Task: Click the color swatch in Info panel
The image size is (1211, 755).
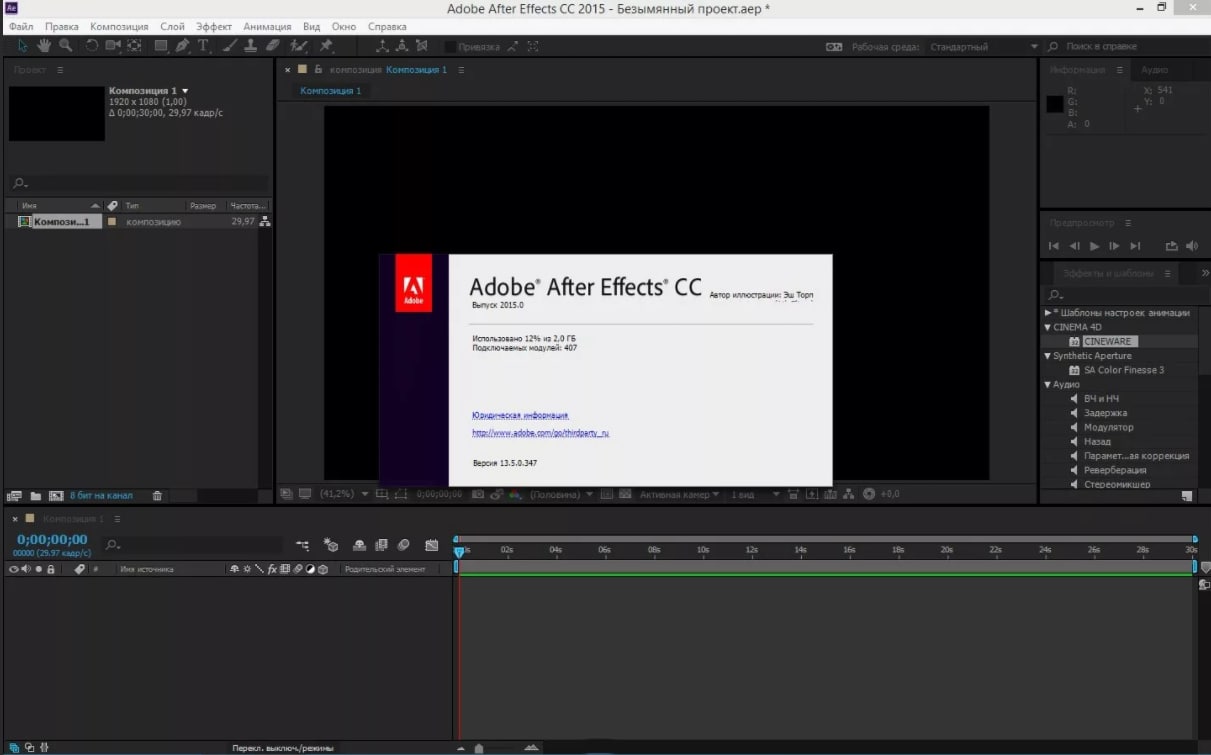Action: pyautogui.click(x=1054, y=104)
